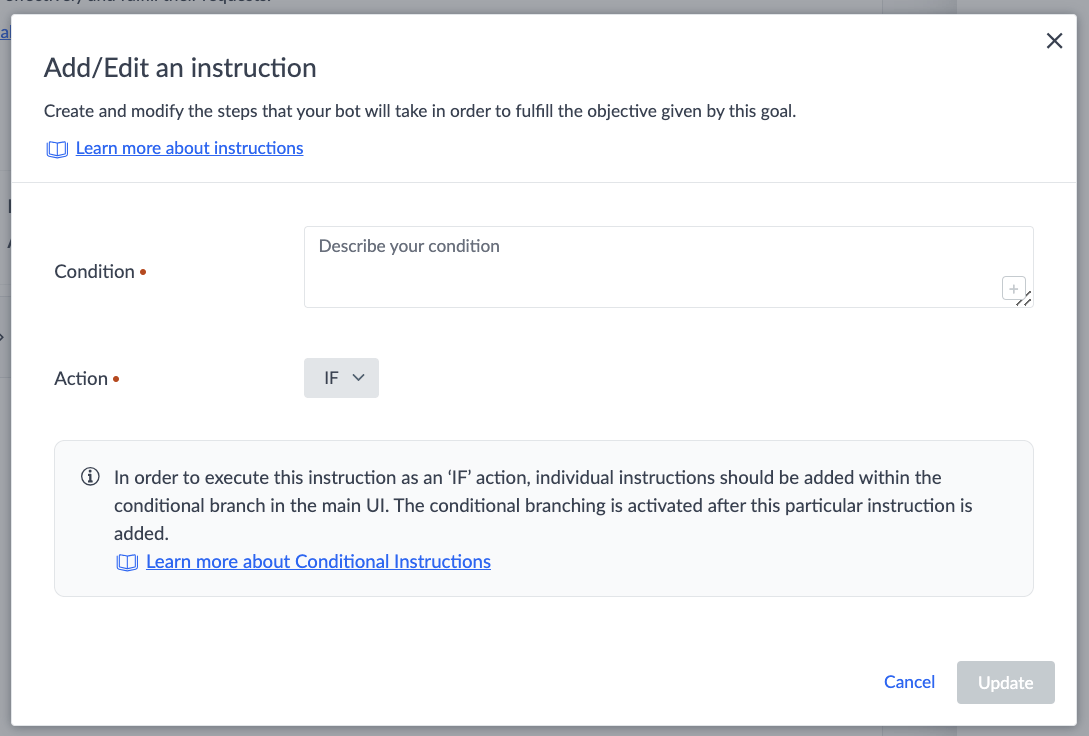Click the book icon beside Learn more about instructions

pyautogui.click(x=57, y=149)
